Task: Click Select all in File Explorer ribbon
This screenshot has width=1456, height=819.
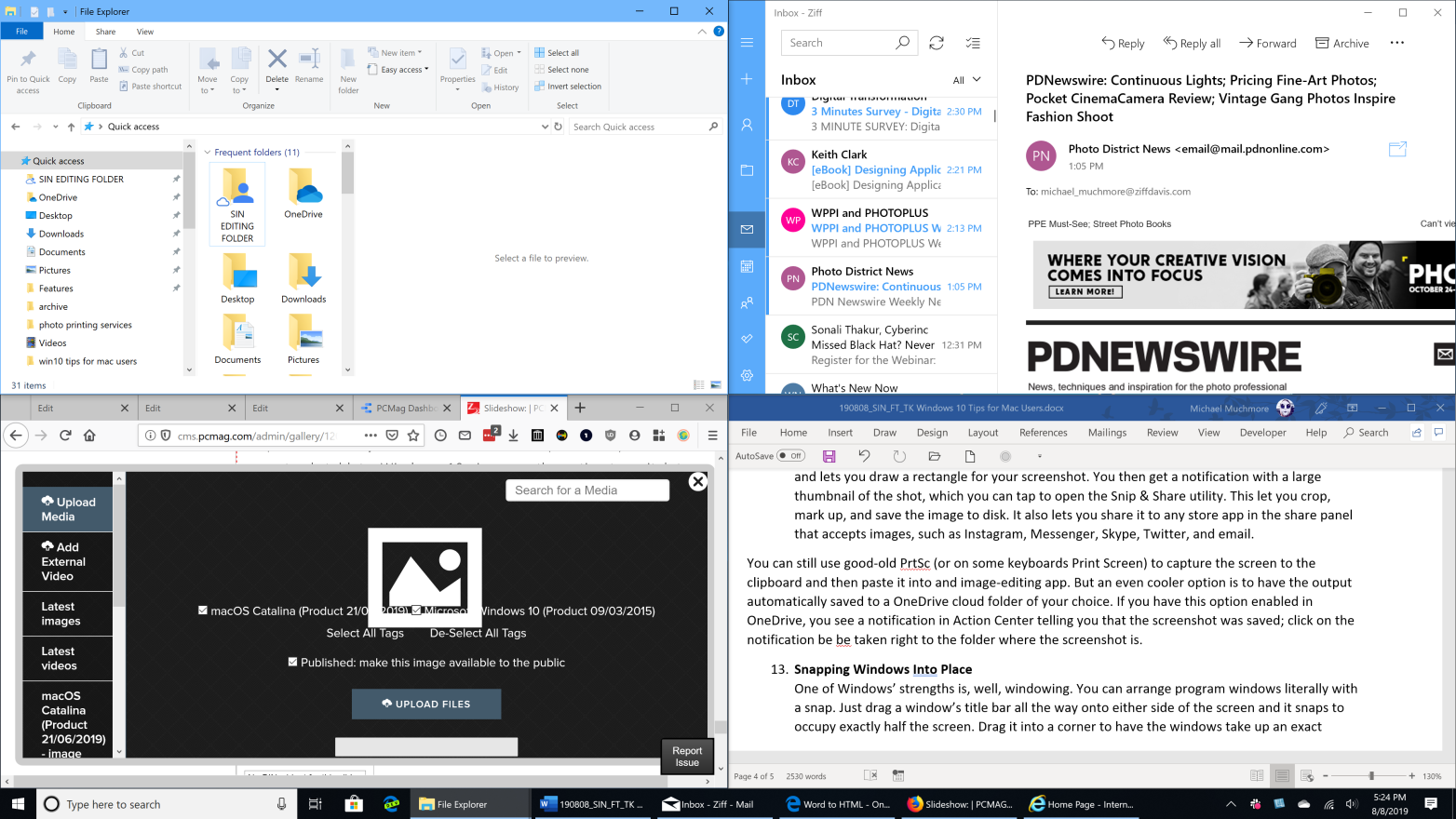Action: pos(557,53)
